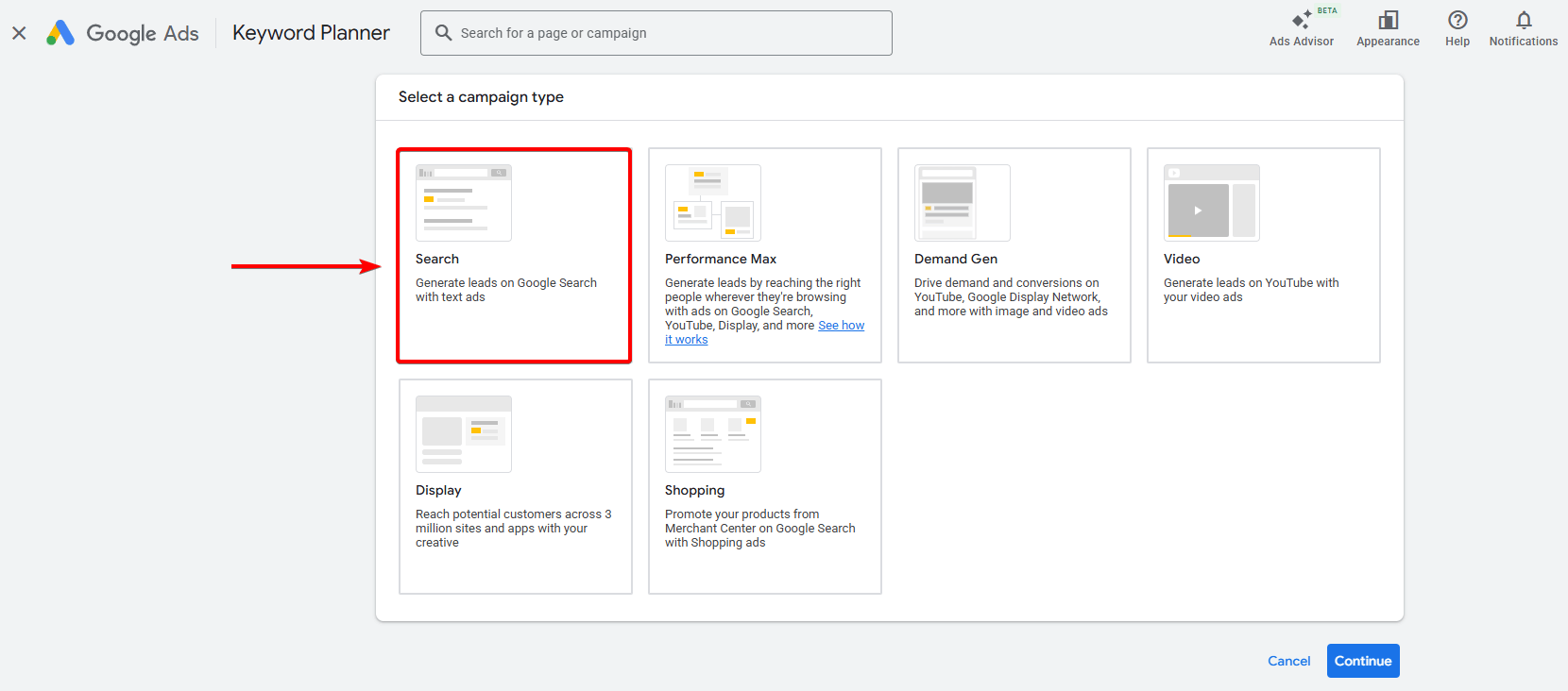Image resolution: width=1568 pixels, height=691 pixels.
Task: Click the Google Ads logo icon
Action: tap(60, 33)
